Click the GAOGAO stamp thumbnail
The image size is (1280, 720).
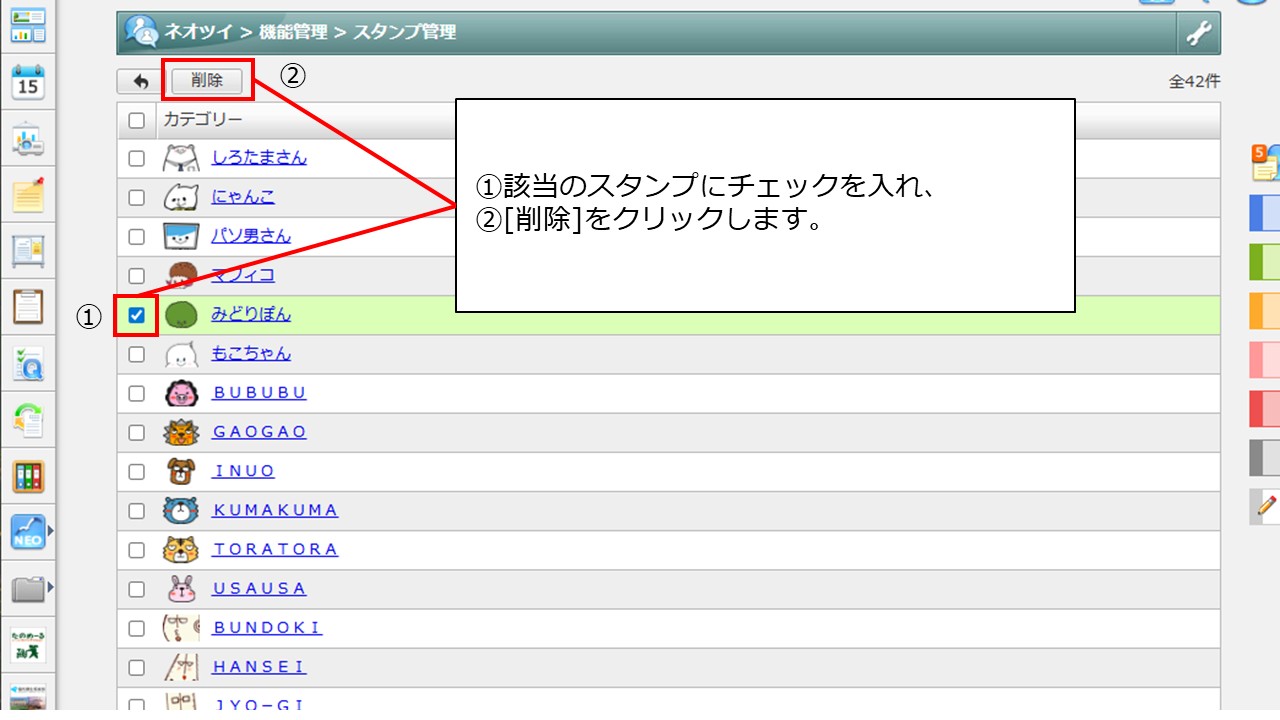(x=180, y=432)
